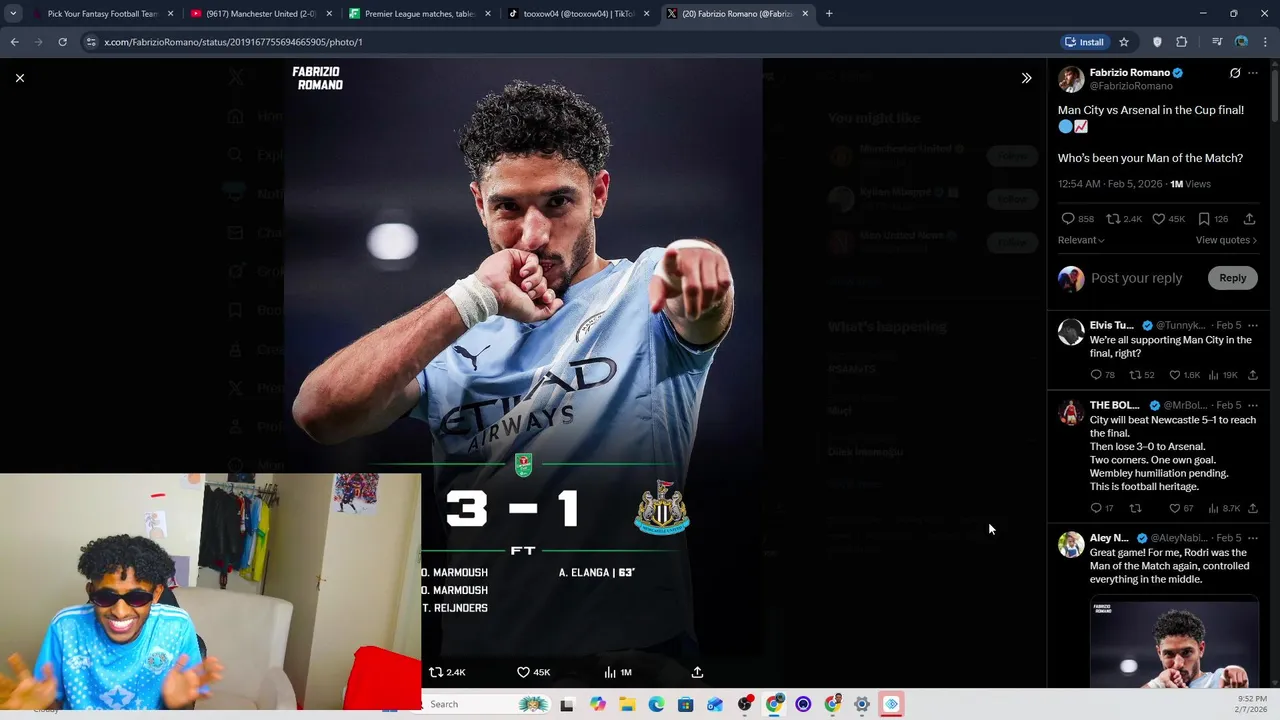Open a new browser tab
Viewport: 1280px width, 720px height.
(x=829, y=14)
